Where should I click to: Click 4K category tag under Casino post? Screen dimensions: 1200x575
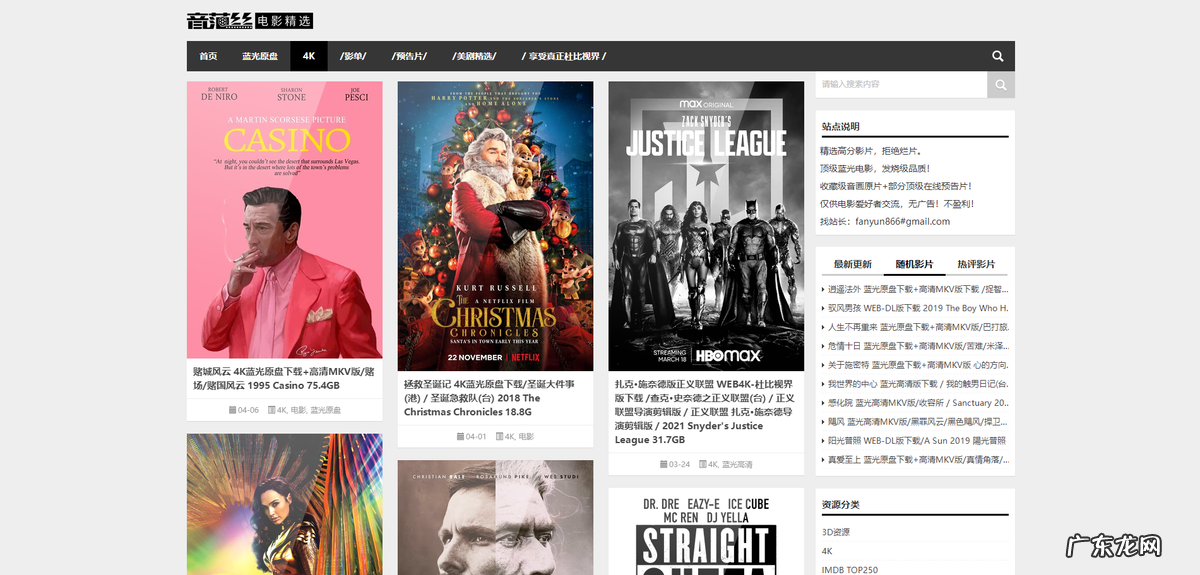click(282, 410)
